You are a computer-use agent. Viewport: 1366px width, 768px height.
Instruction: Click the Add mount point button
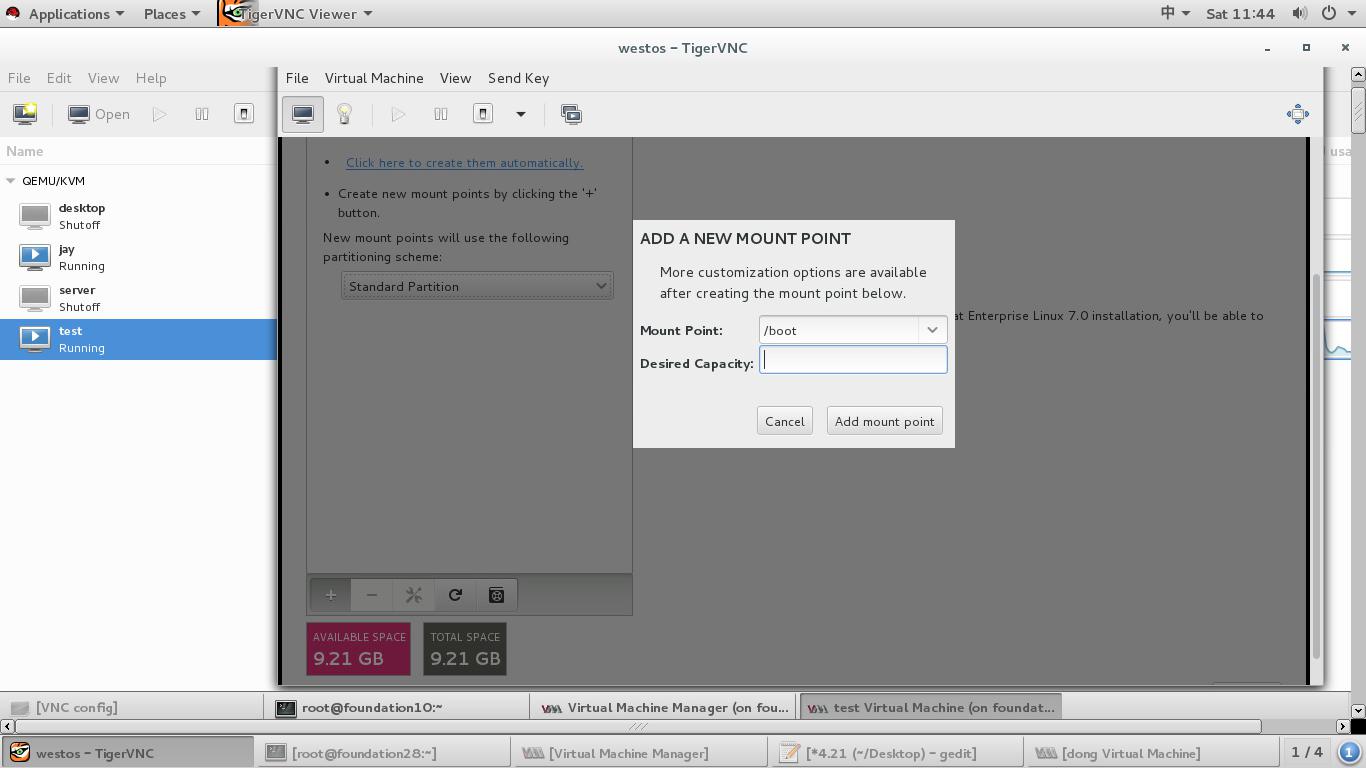pyautogui.click(x=884, y=421)
